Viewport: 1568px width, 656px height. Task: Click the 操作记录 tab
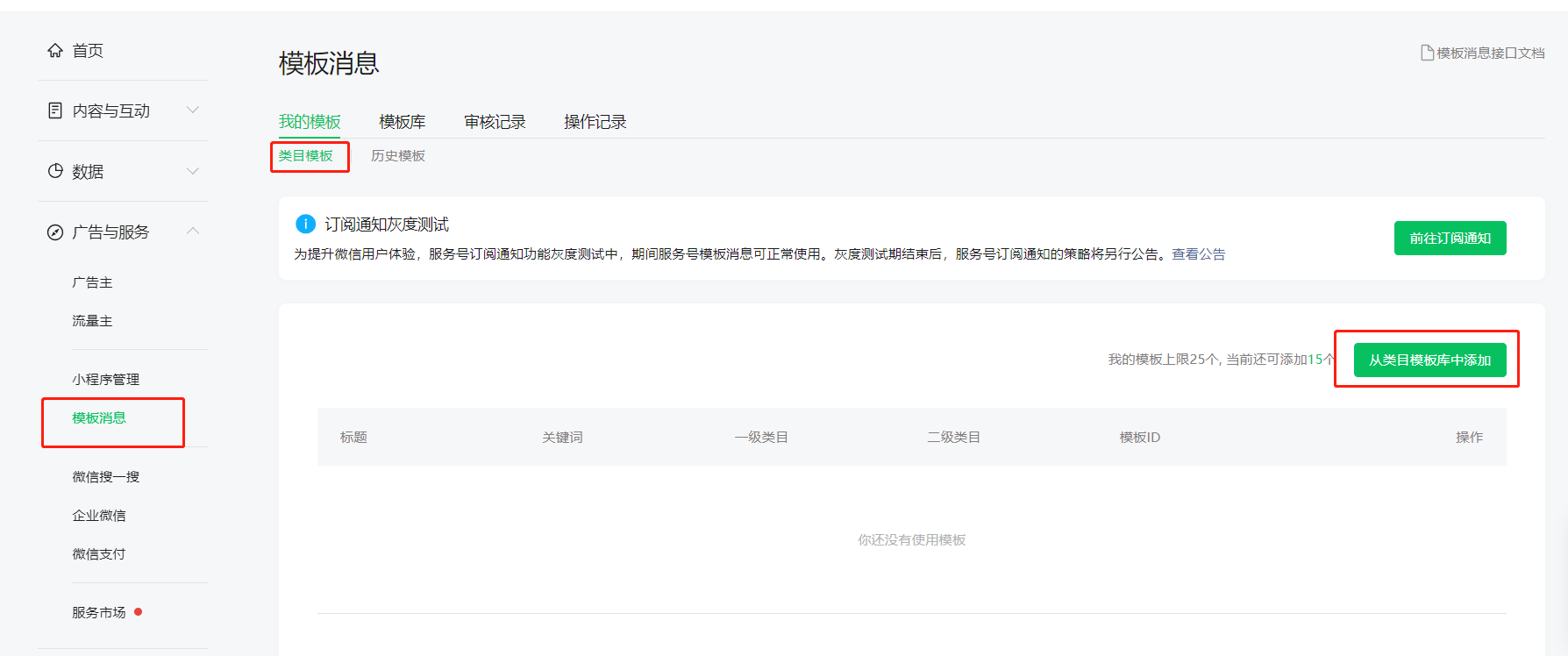[595, 122]
